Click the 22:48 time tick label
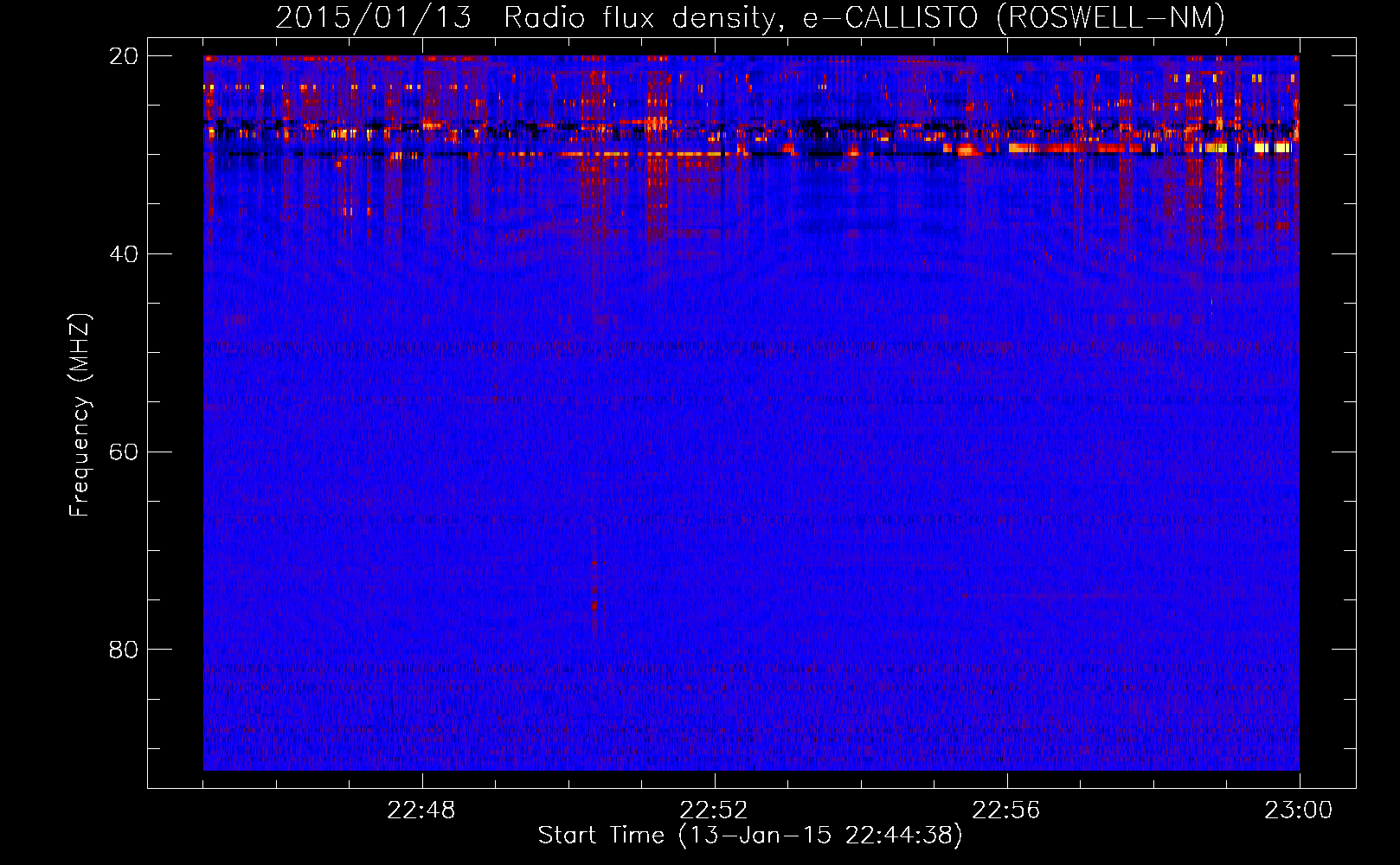 (421, 811)
